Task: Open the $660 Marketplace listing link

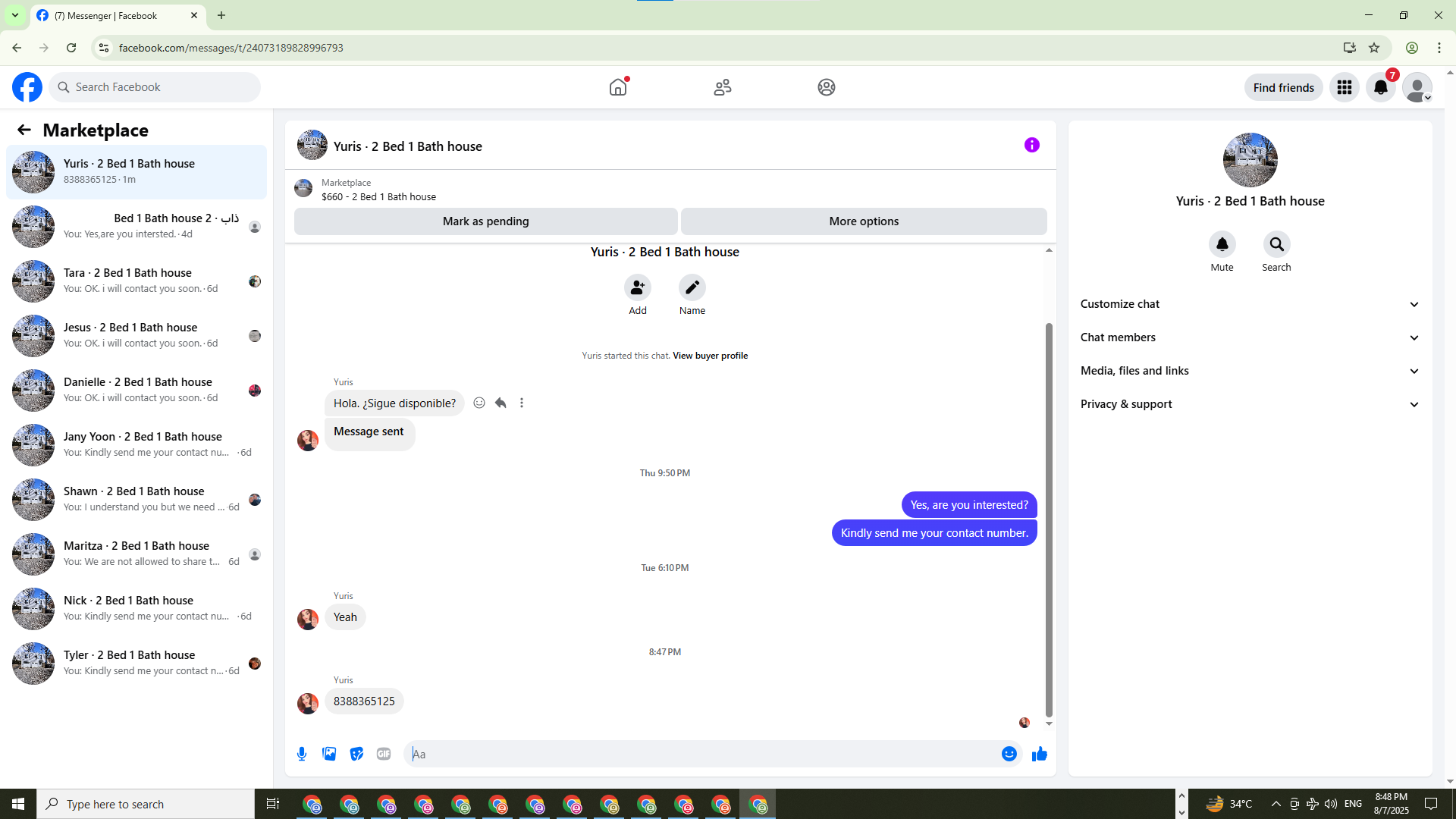Action: 378,196
